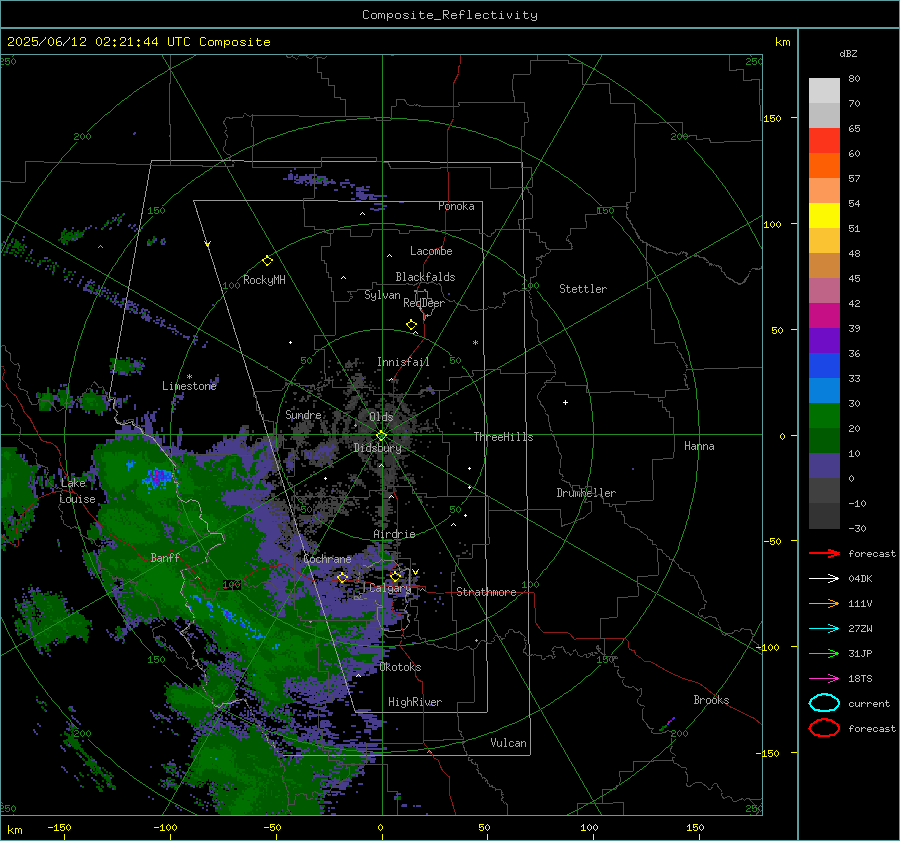
Task: Click the magenta 18TS arrow legend icon
Action: (824, 679)
